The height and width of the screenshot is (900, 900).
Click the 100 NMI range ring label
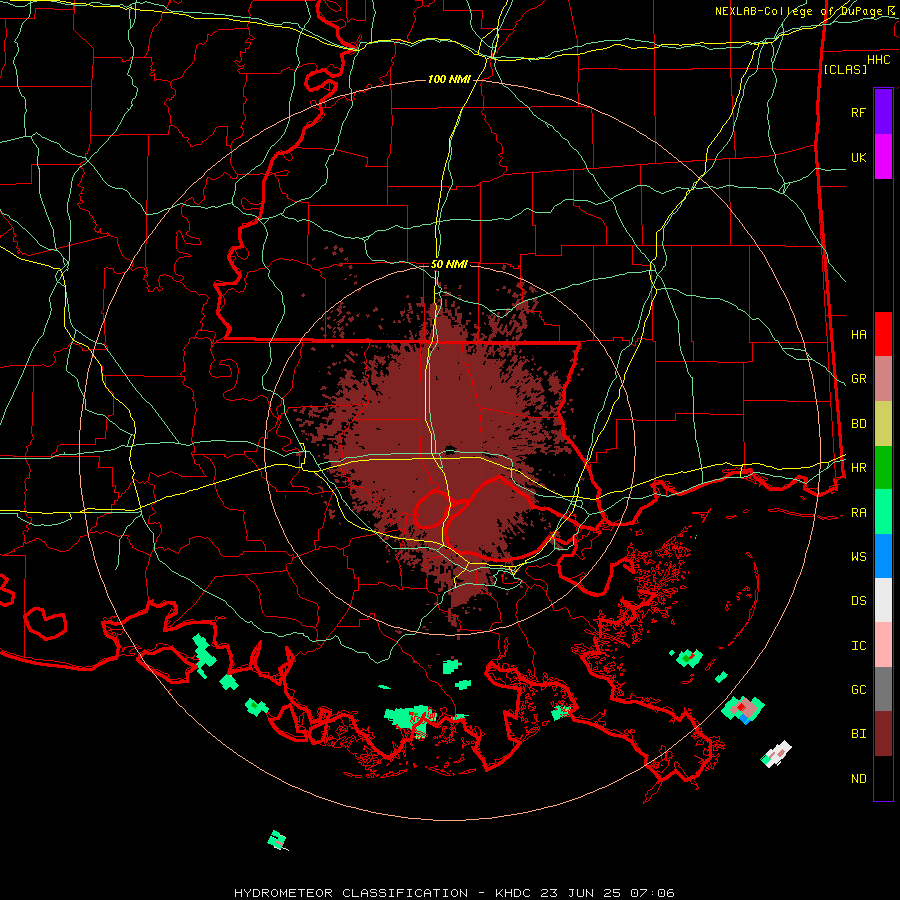pyautogui.click(x=449, y=79)
